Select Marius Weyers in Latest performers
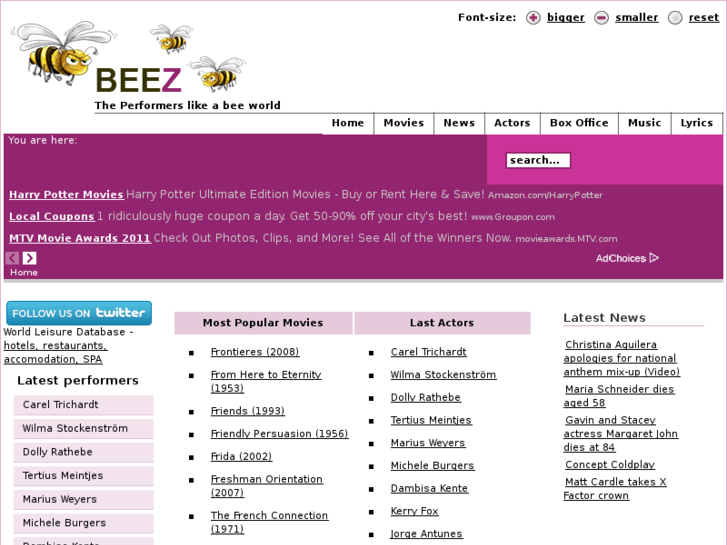 (x=83, y=500)
